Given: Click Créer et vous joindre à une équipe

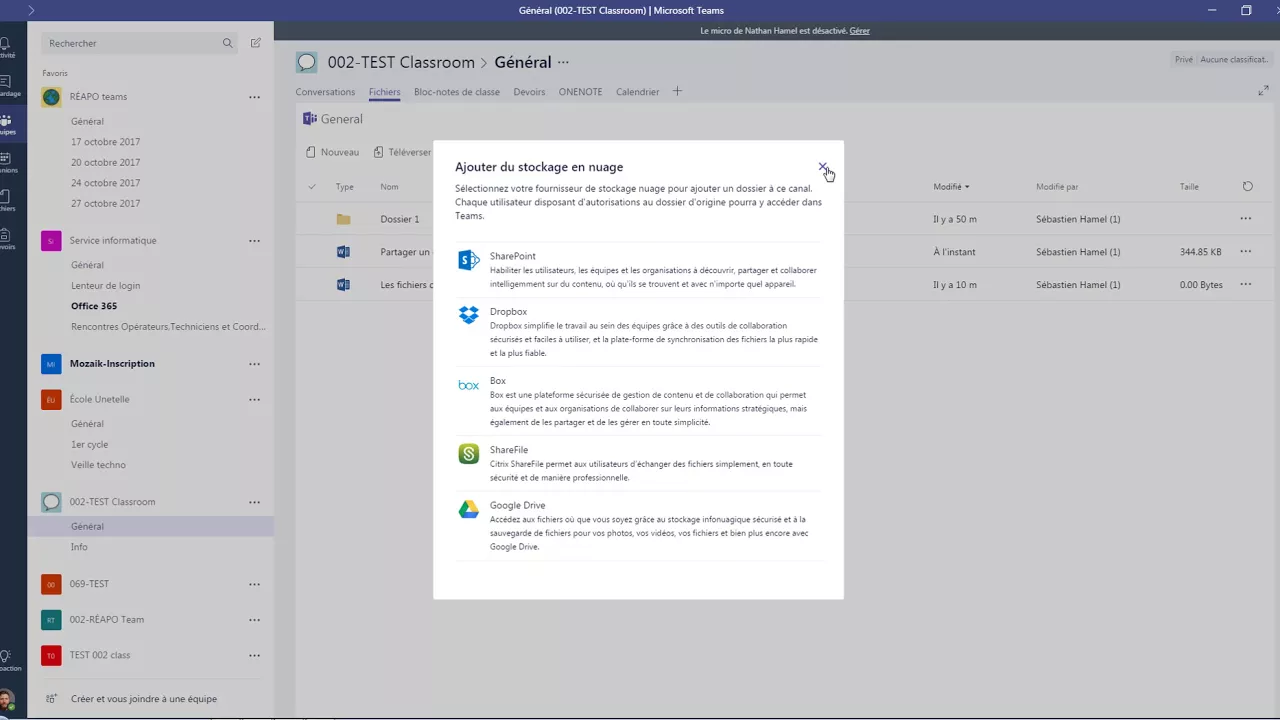Looking at the screenshot, I should point(144,699).
